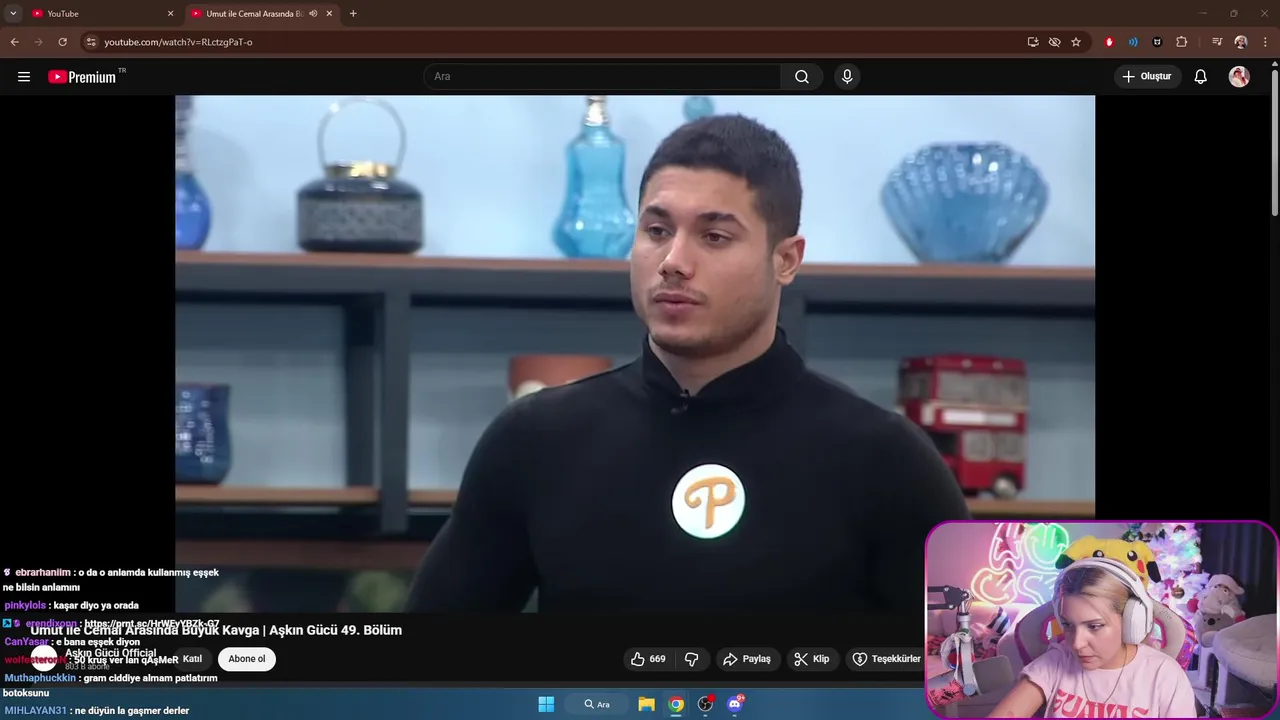The height and width of the screenshot is (720, 1280).
Task: Click the Teşekkürler thanks button
Action: (885, 659)
